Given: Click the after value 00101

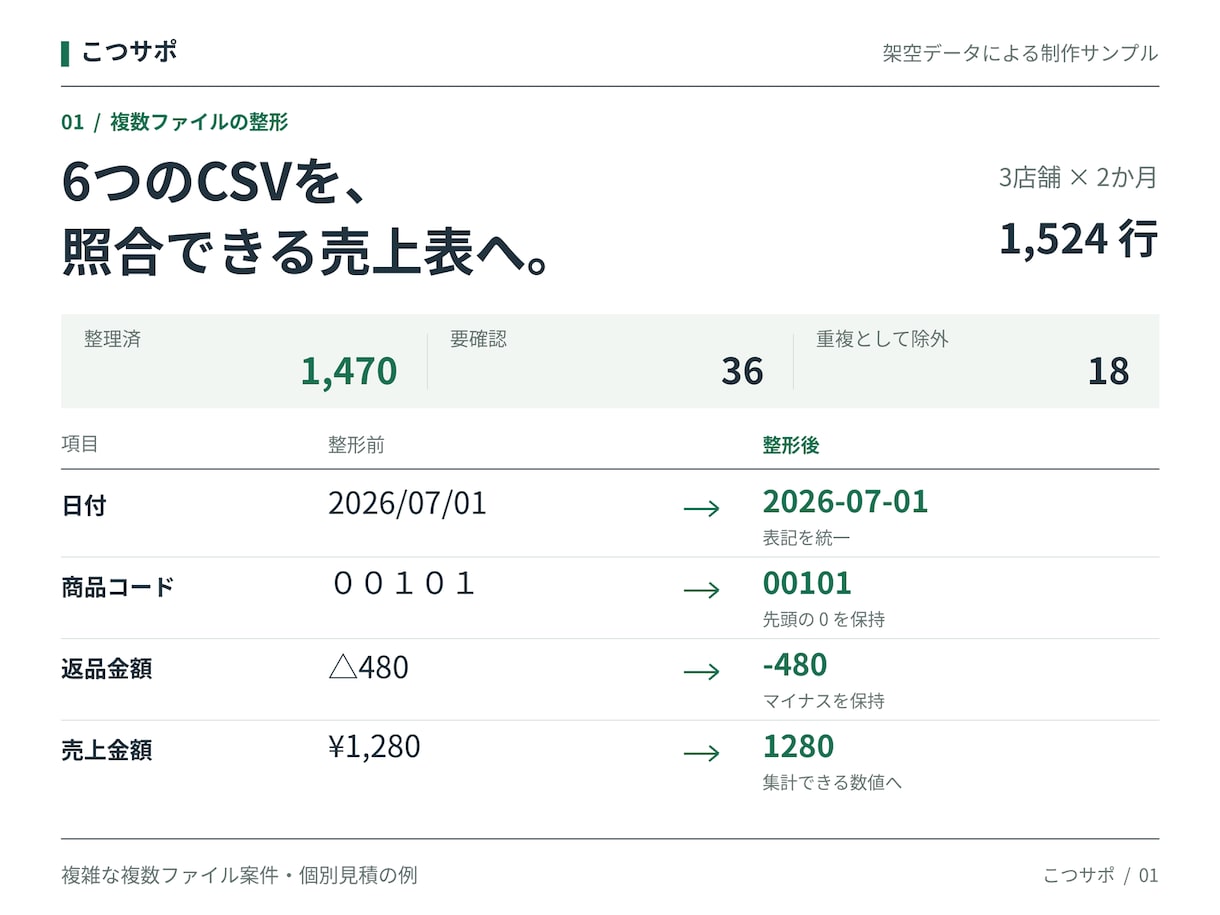Looking at the screenshot, I should click(807, 583).
